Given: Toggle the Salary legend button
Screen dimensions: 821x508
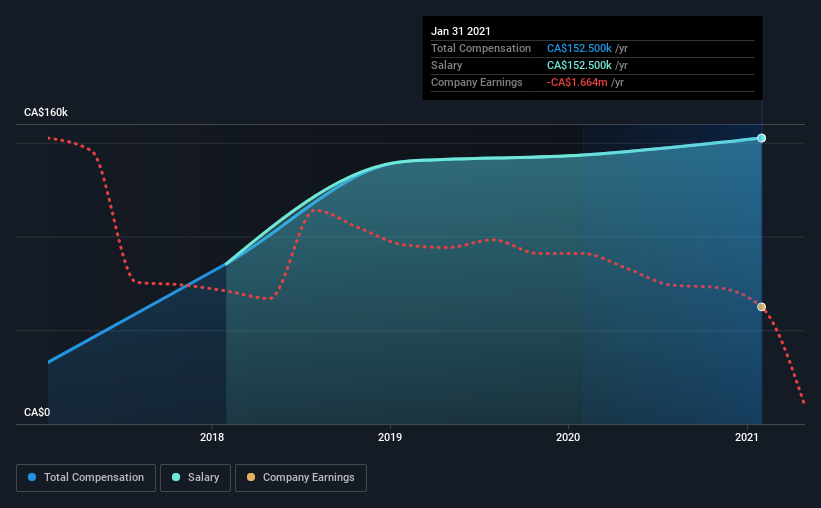Looking at the screenshot, I should (x=195, y=478).
